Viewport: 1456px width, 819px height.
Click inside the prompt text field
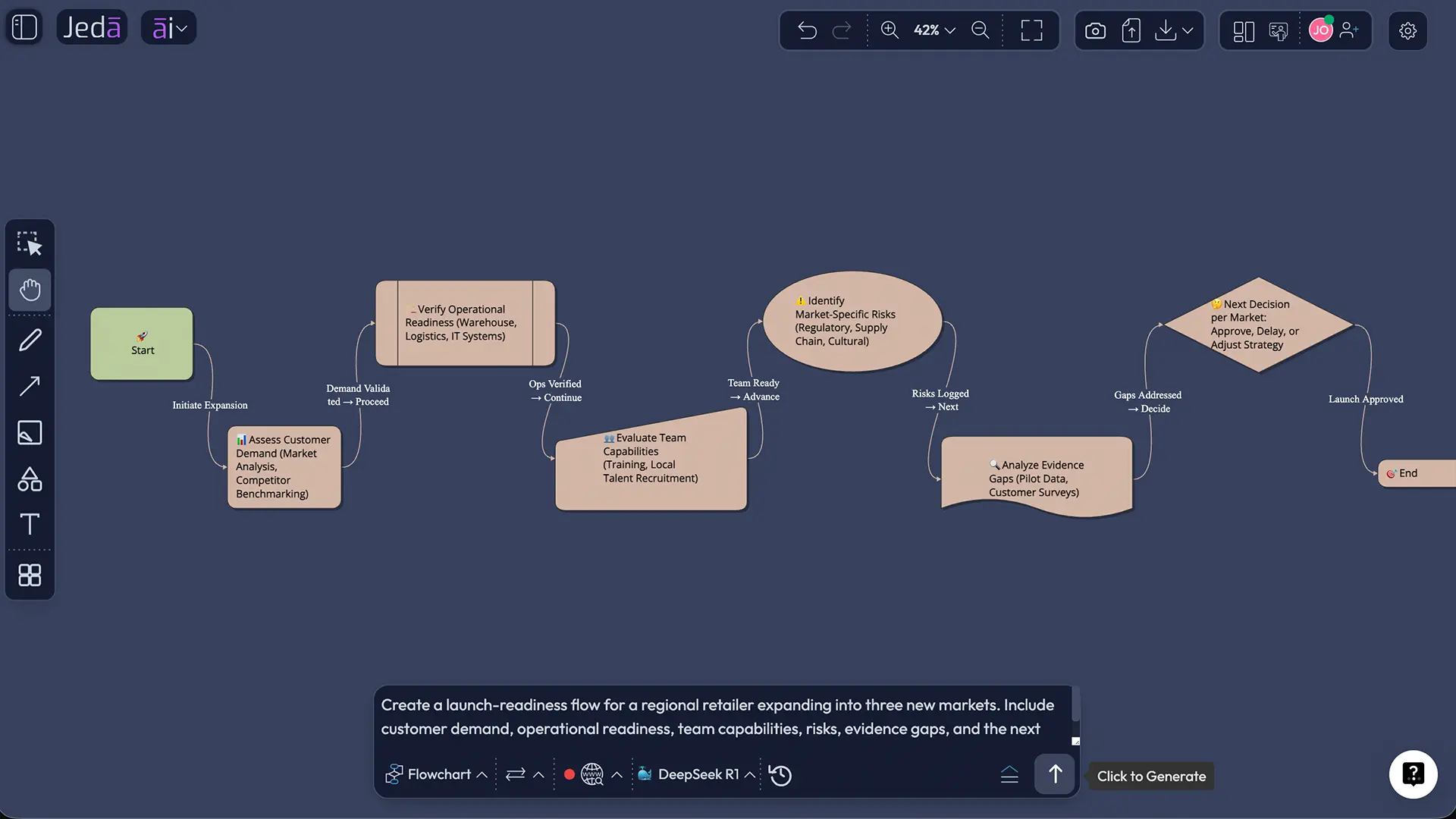720,717
